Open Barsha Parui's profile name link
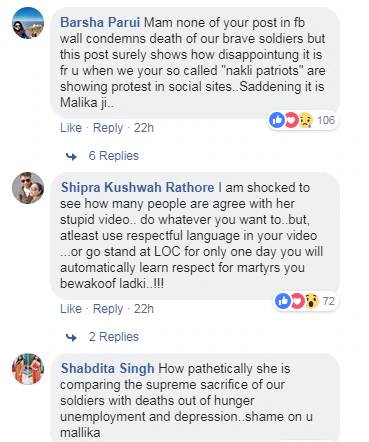 [100, 23]
